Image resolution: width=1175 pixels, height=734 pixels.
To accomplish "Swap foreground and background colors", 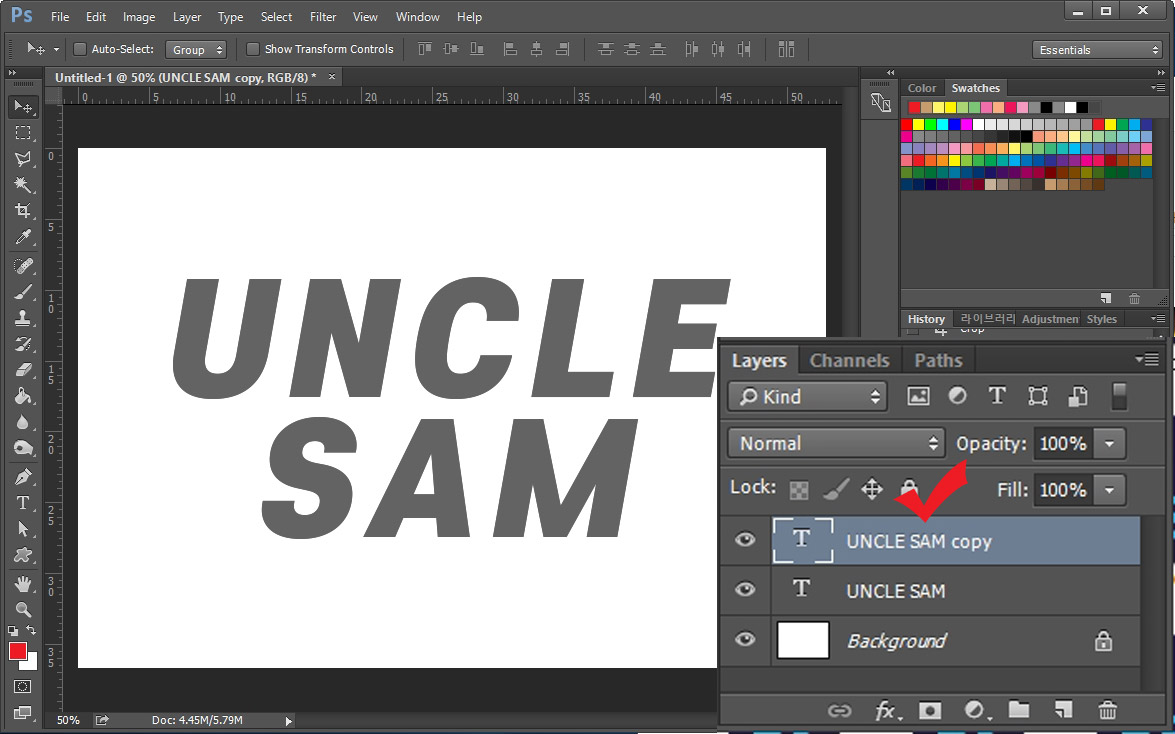I will point(31,631).
